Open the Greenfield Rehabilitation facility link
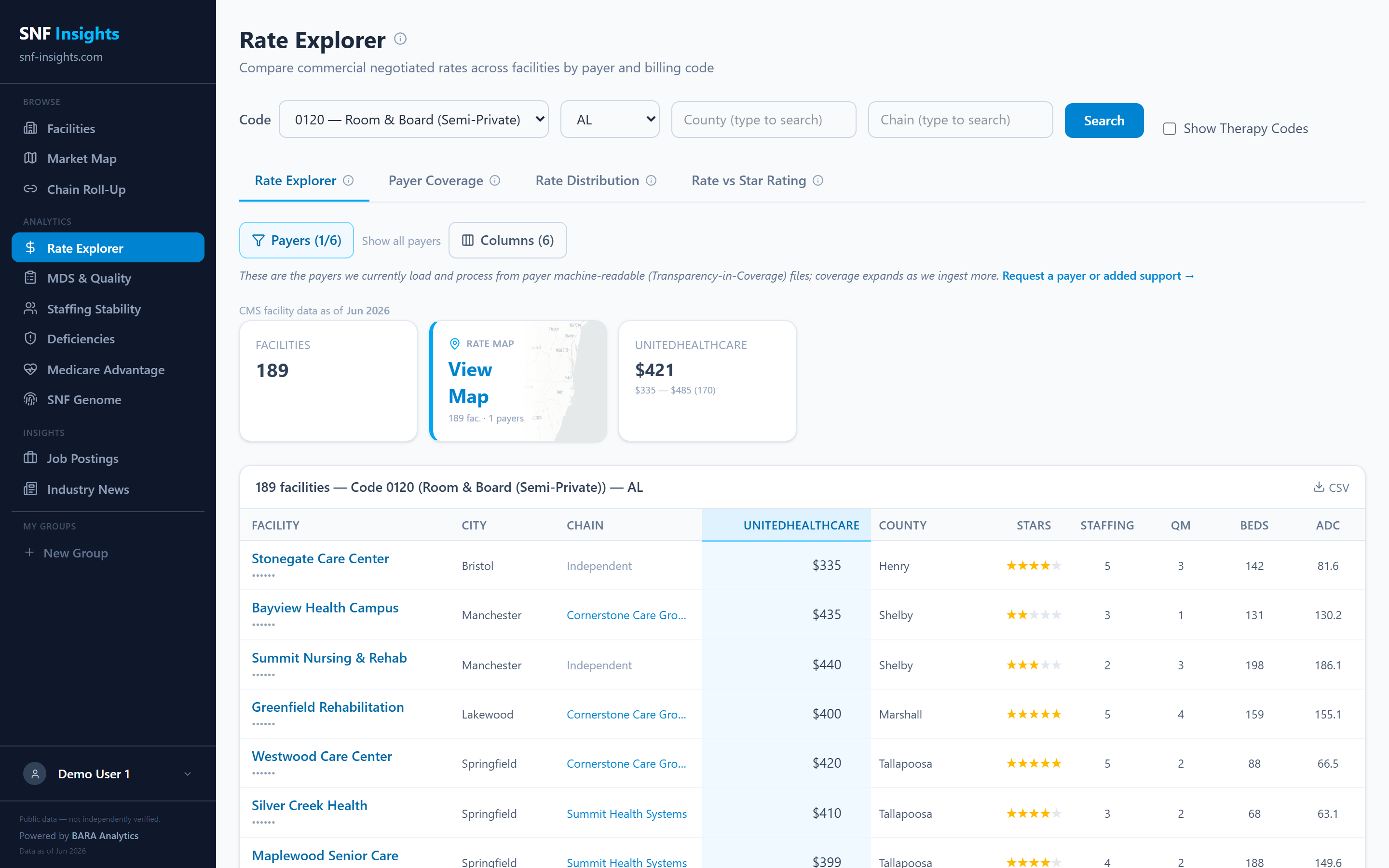Image resolution: width=1389 pixels, height=868 pixels. click(x=328, y=706)
